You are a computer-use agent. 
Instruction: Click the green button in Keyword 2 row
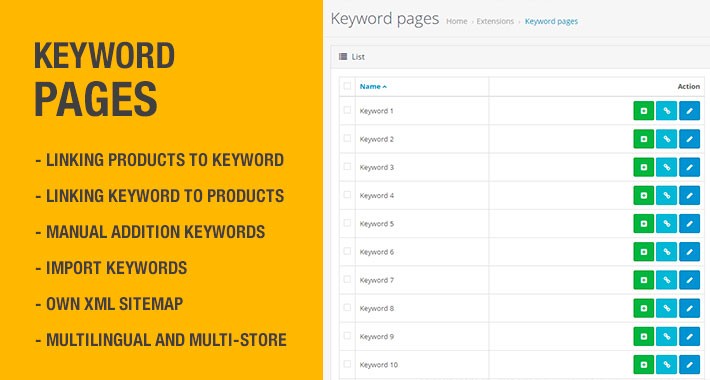tap(643, 139)
